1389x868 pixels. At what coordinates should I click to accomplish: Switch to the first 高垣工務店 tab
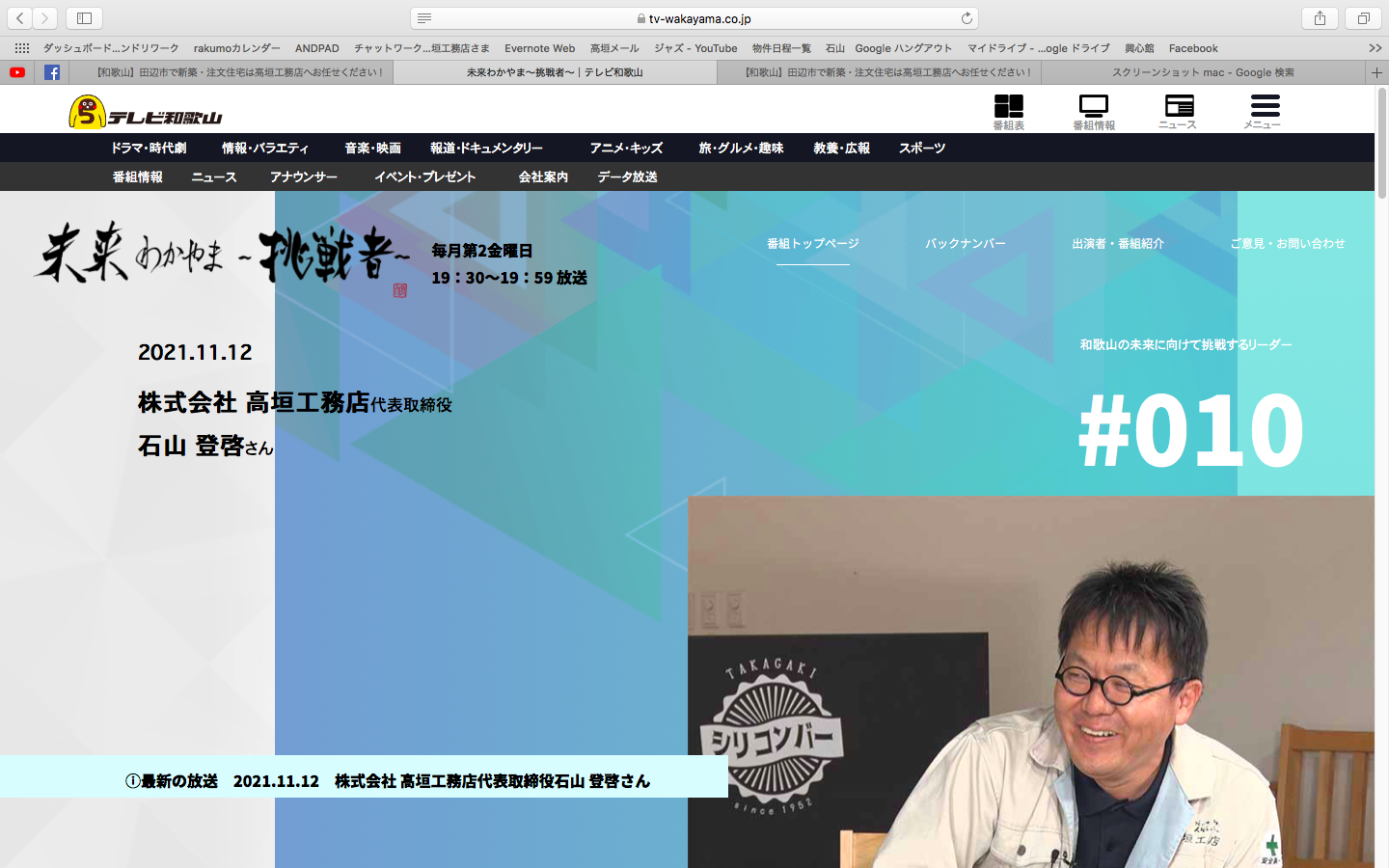231,72
